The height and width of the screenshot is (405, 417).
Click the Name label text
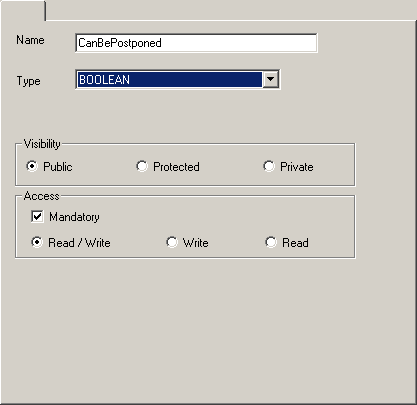(x=30, y=40)
